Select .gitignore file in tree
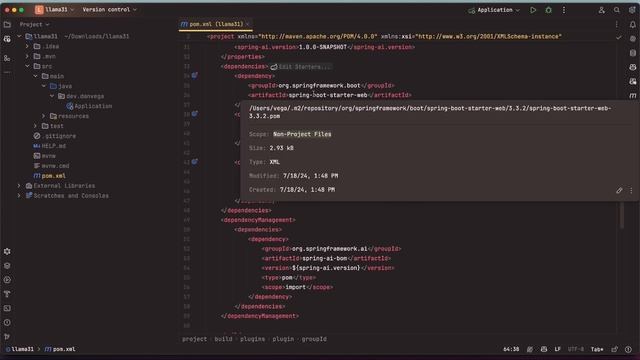Image resolution: width=640 pixels, height=360 pixels. tap(55, 136)
